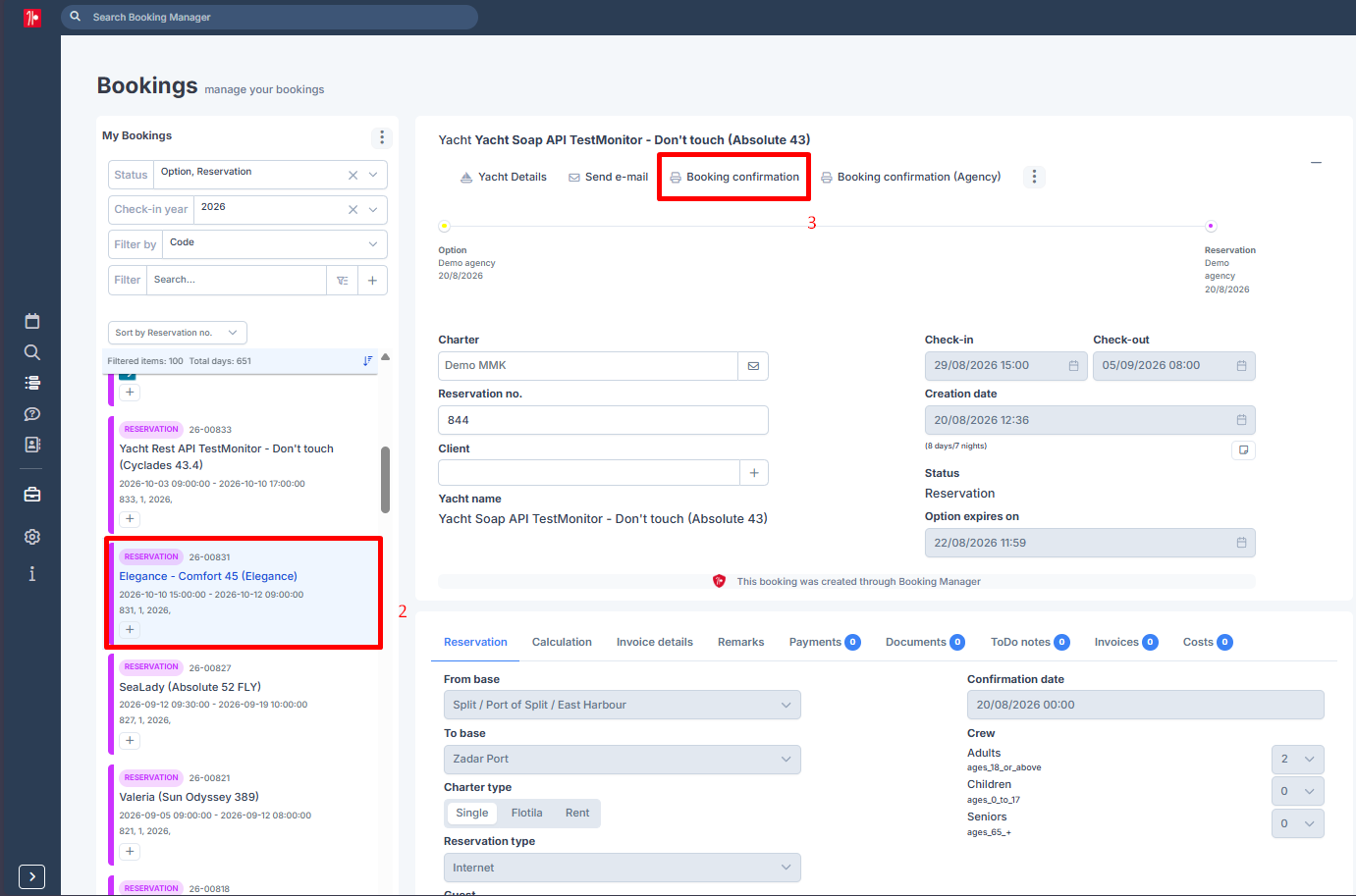The width and height of the screenshot is (1356, 896).
Task: Switch to the Invoices tab
Action: point(1126,643)
